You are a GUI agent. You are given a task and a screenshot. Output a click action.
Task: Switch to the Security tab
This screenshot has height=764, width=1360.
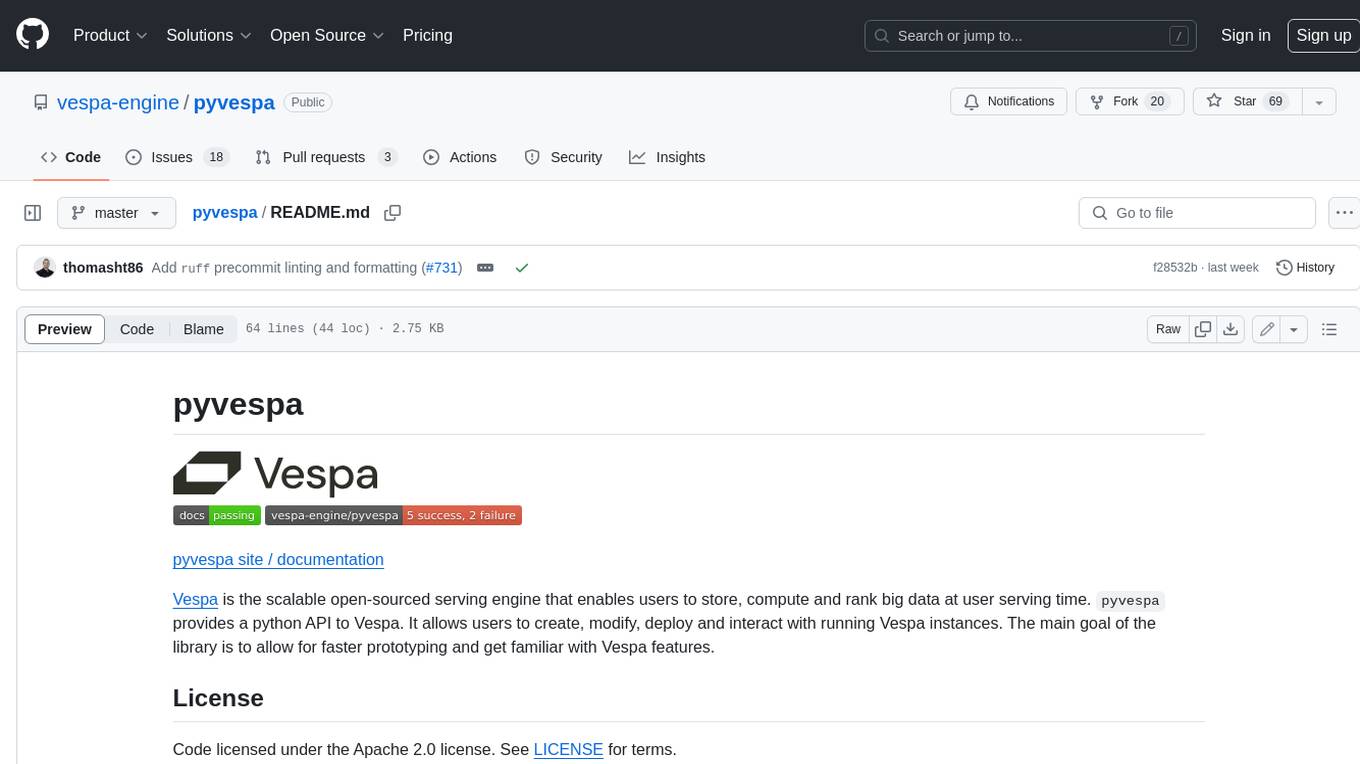pos(563,157)
